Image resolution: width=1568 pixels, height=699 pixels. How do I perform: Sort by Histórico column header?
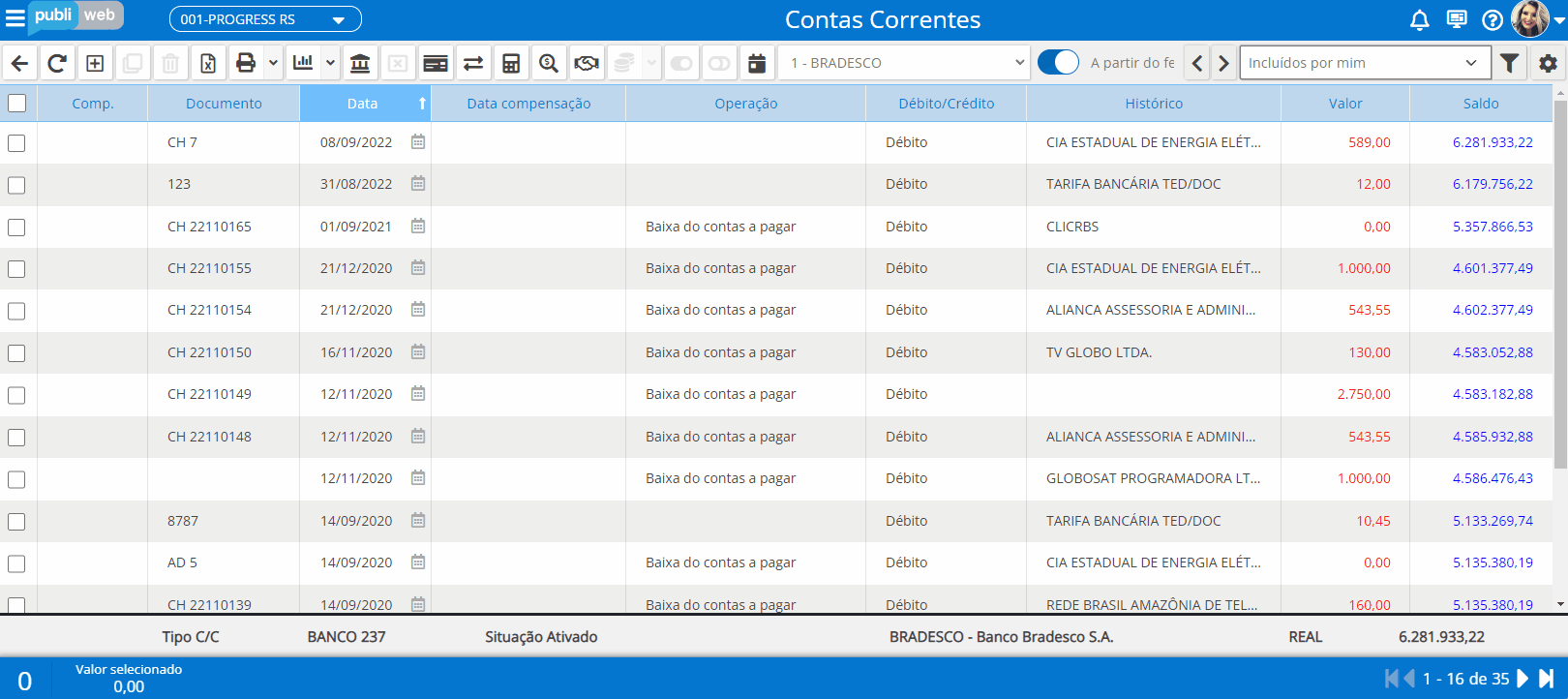click(x=1154, y=104)
